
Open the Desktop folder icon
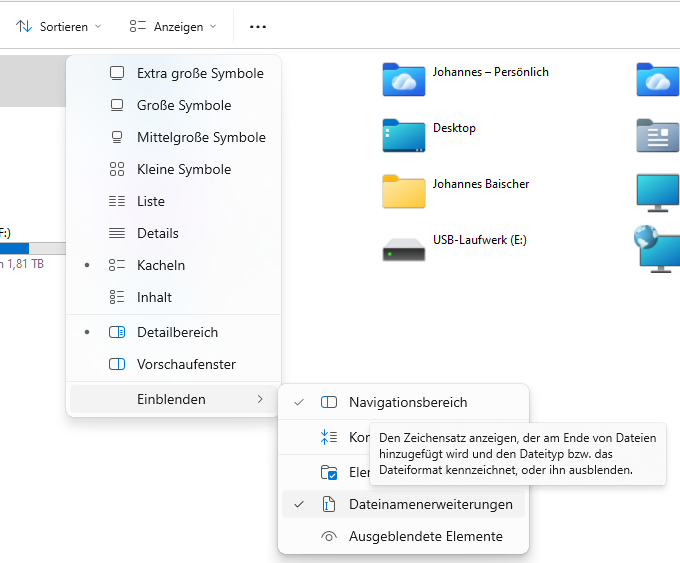tap(403, 135)
